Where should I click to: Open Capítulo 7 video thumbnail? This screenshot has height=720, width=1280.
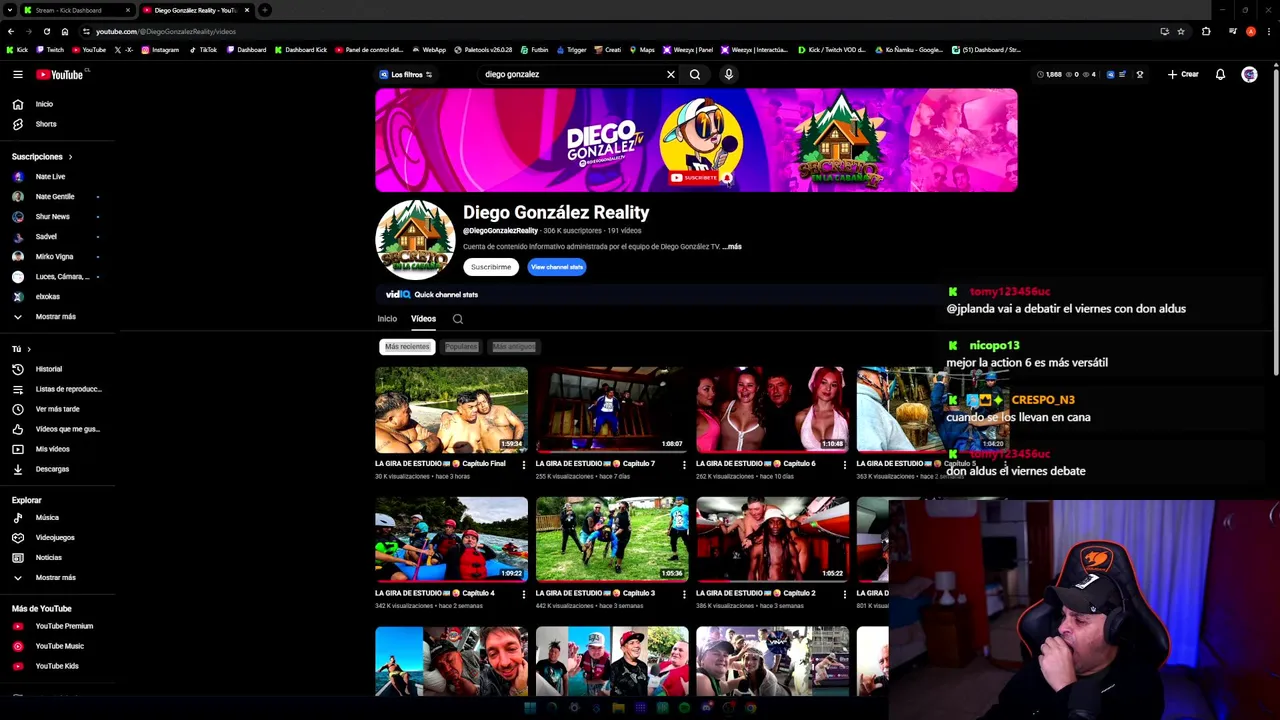[612, 409]
